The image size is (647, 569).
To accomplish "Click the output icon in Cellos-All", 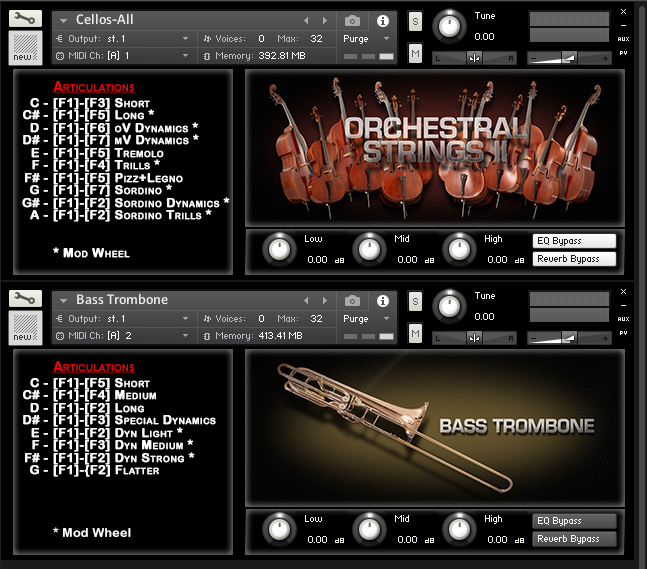I will (x=59, y=38).
